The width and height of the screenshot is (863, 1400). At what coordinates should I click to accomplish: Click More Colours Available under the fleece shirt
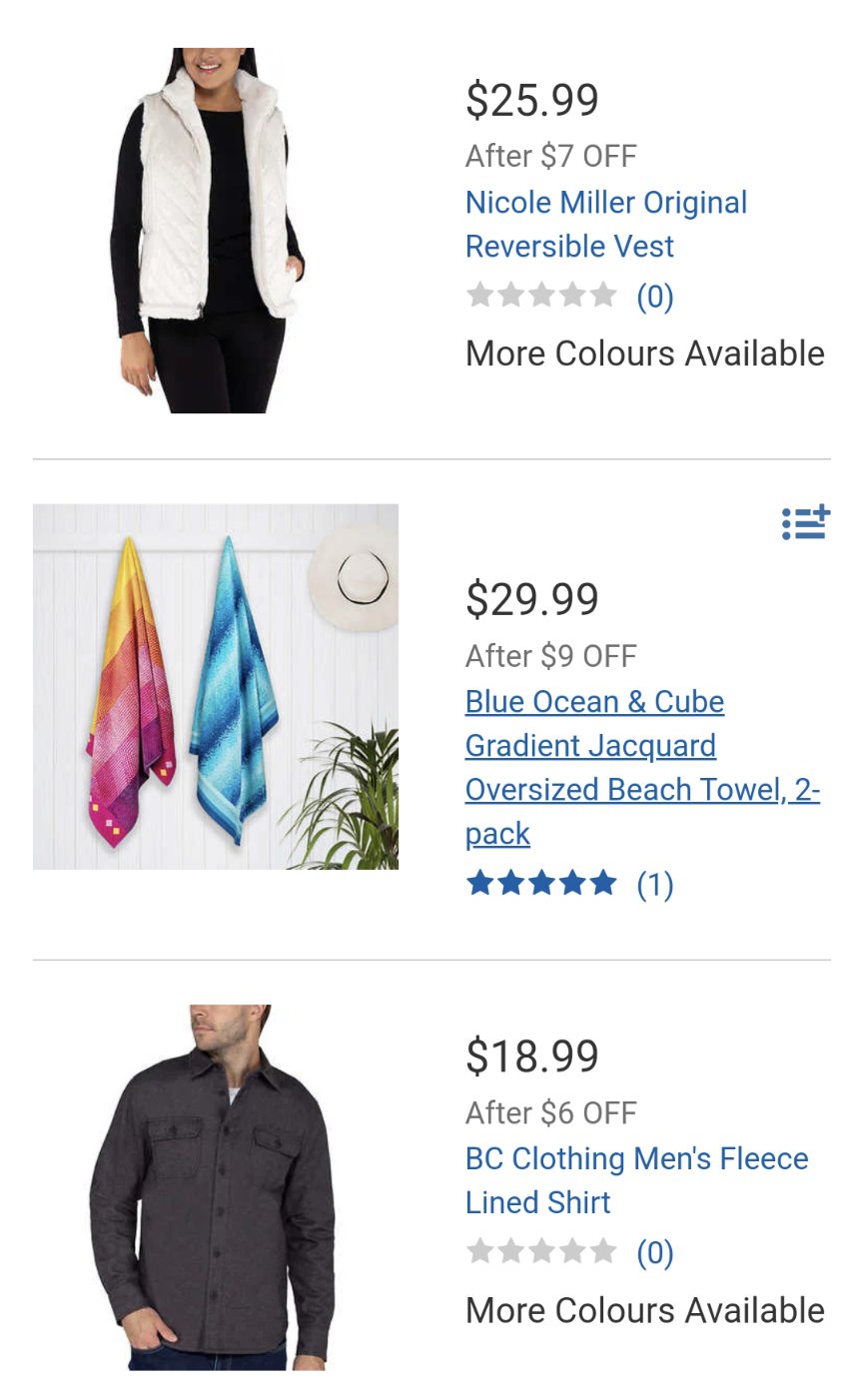(645, 1310)
